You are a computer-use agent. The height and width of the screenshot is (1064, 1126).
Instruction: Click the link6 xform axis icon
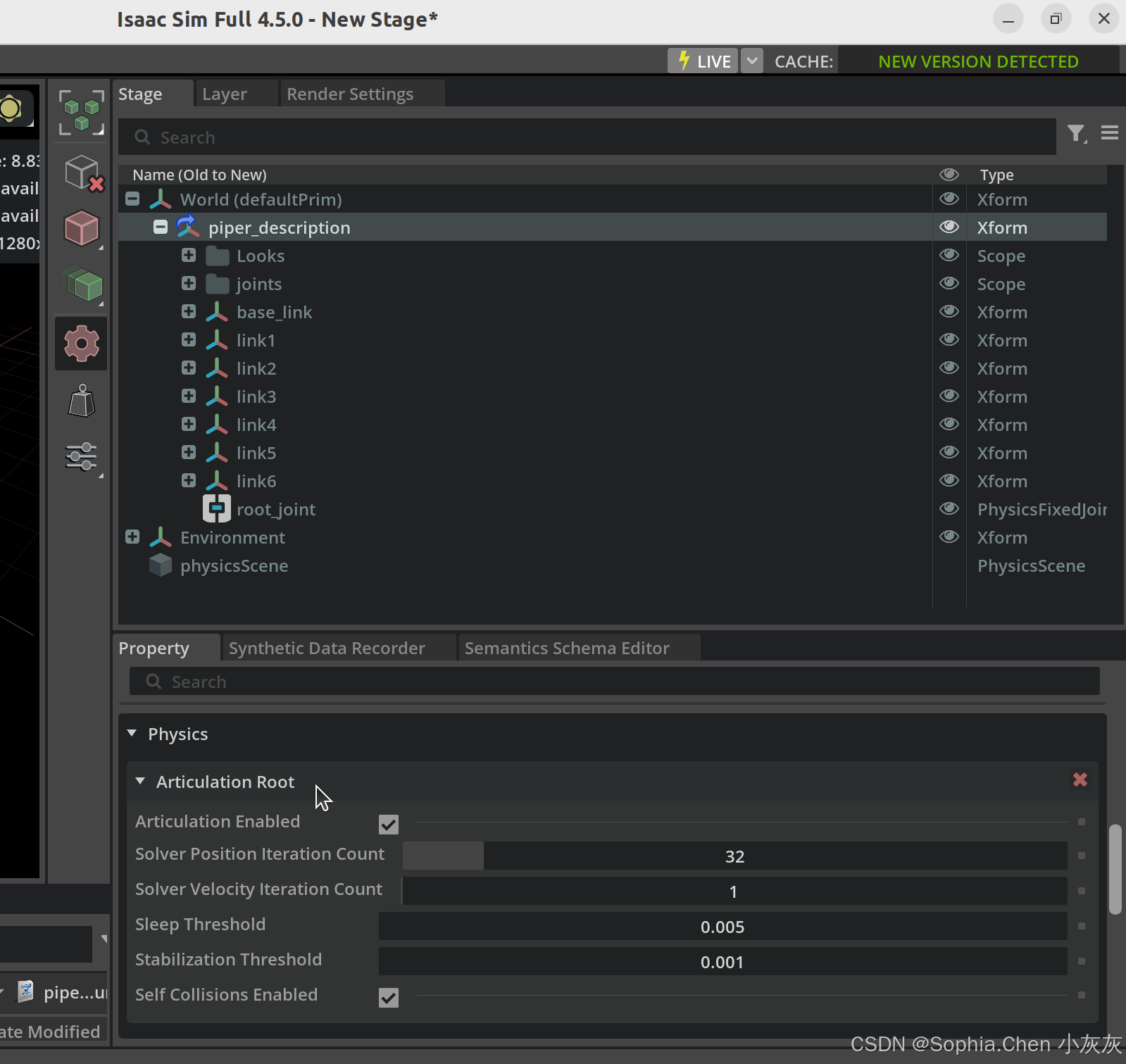(217, 480)
